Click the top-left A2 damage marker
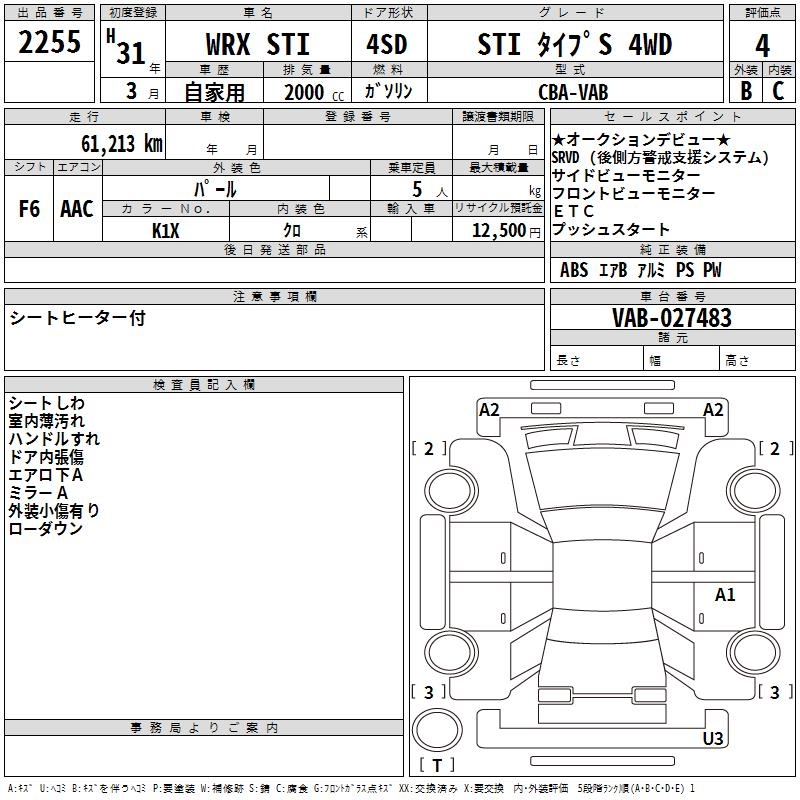The image size is (800, 800). [489, 410]
